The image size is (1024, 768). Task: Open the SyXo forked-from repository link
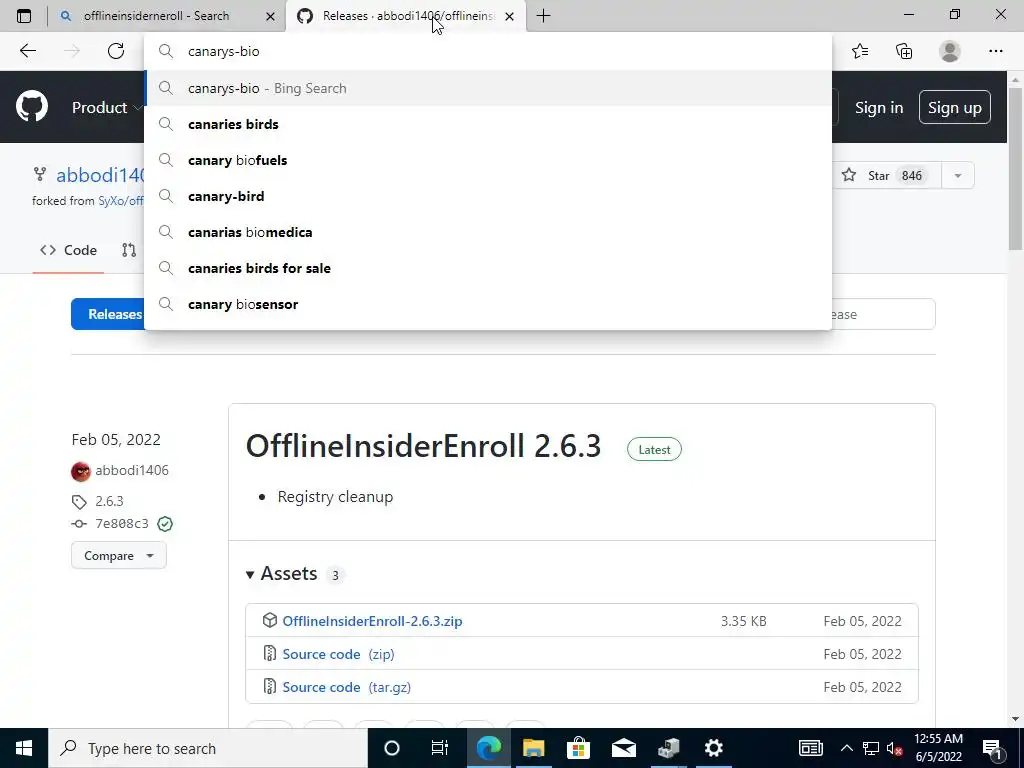pyautogui.click(x=120, y=200)
